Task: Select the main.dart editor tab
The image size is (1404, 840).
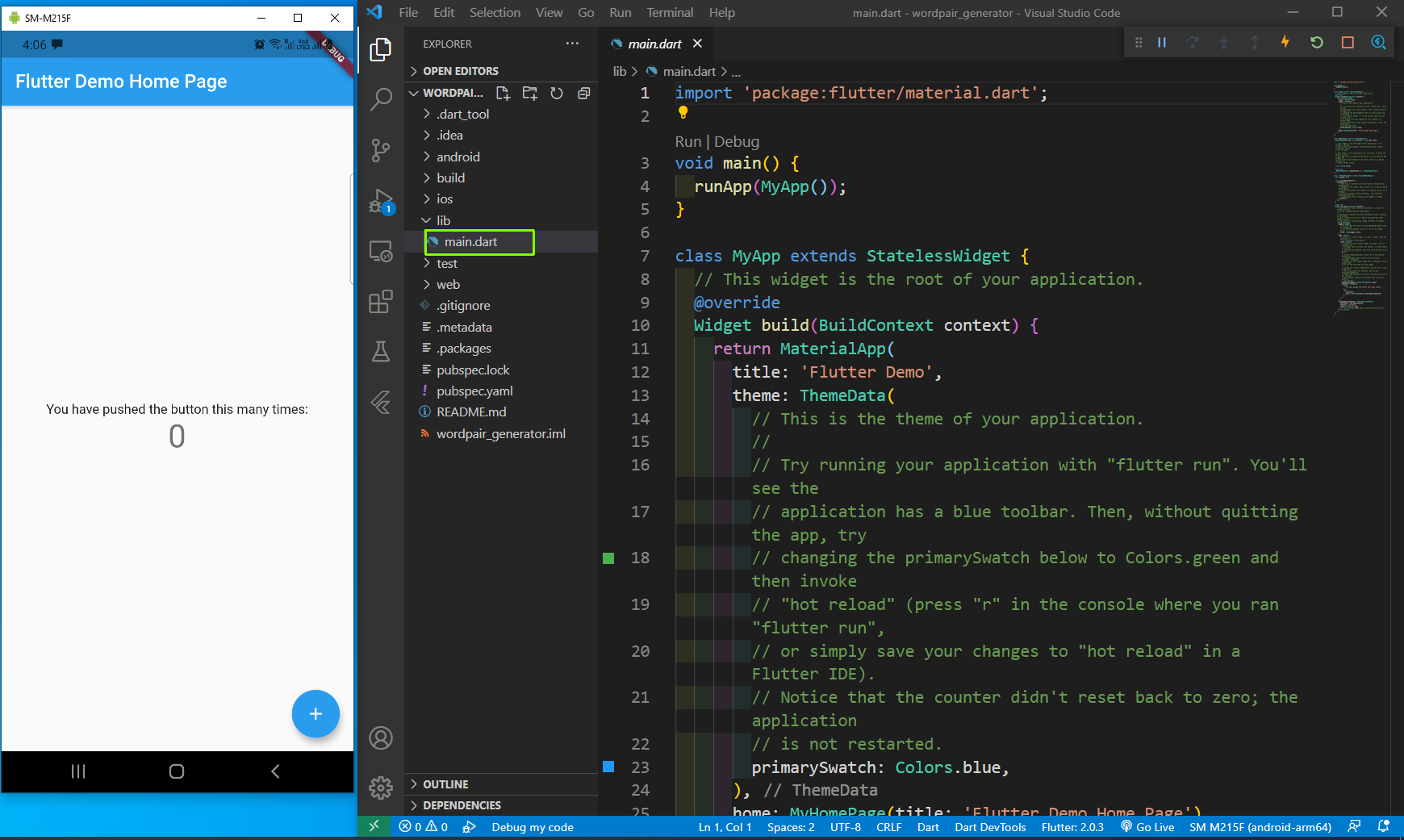Action: pyautogui.click(x=654, y=44)
